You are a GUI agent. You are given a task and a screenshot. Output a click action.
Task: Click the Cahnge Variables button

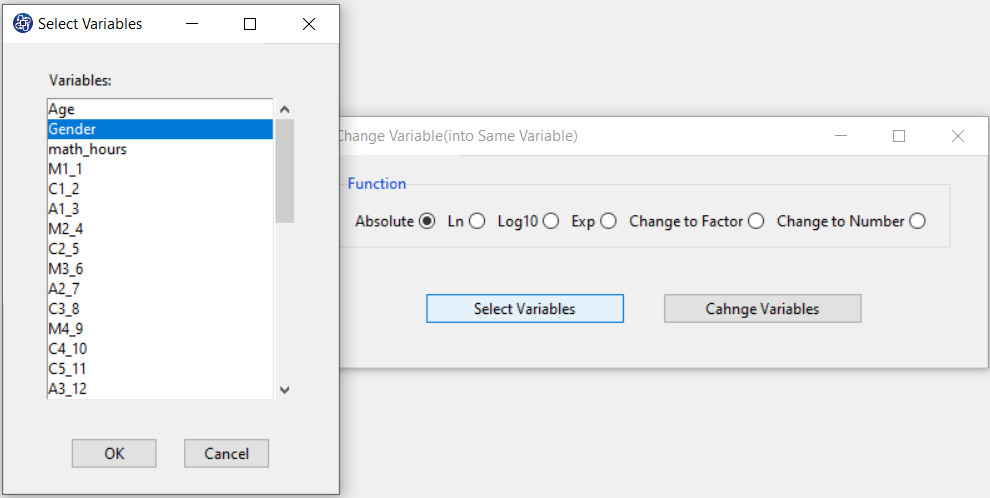(x=762, y=309)
